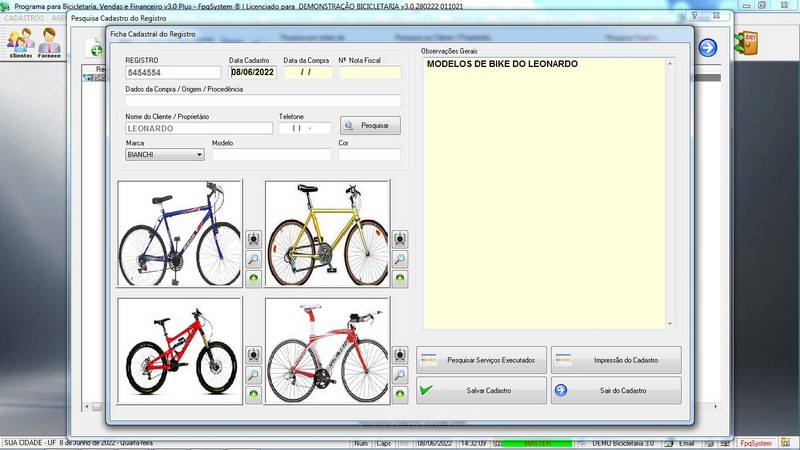Click 'MODELOS DE BIKE DO LEONARDO' text

coord(503,64)
